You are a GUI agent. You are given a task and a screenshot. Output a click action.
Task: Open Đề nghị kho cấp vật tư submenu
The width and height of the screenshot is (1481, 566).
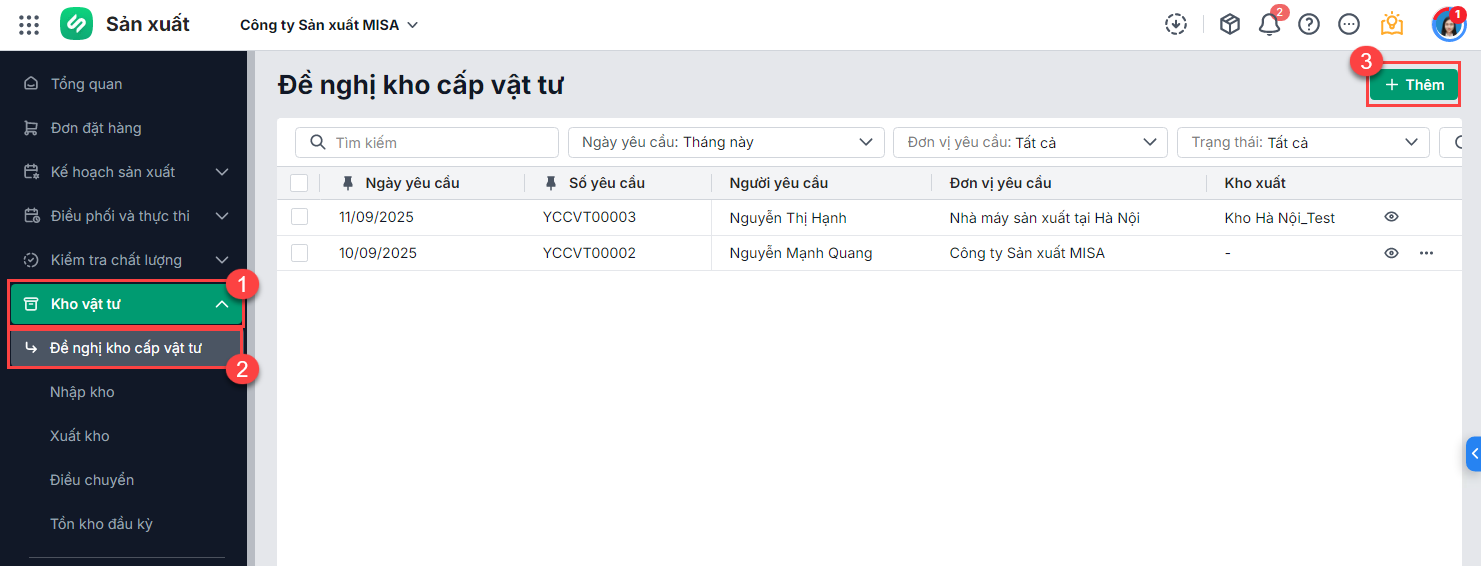[x=125, y=348]
